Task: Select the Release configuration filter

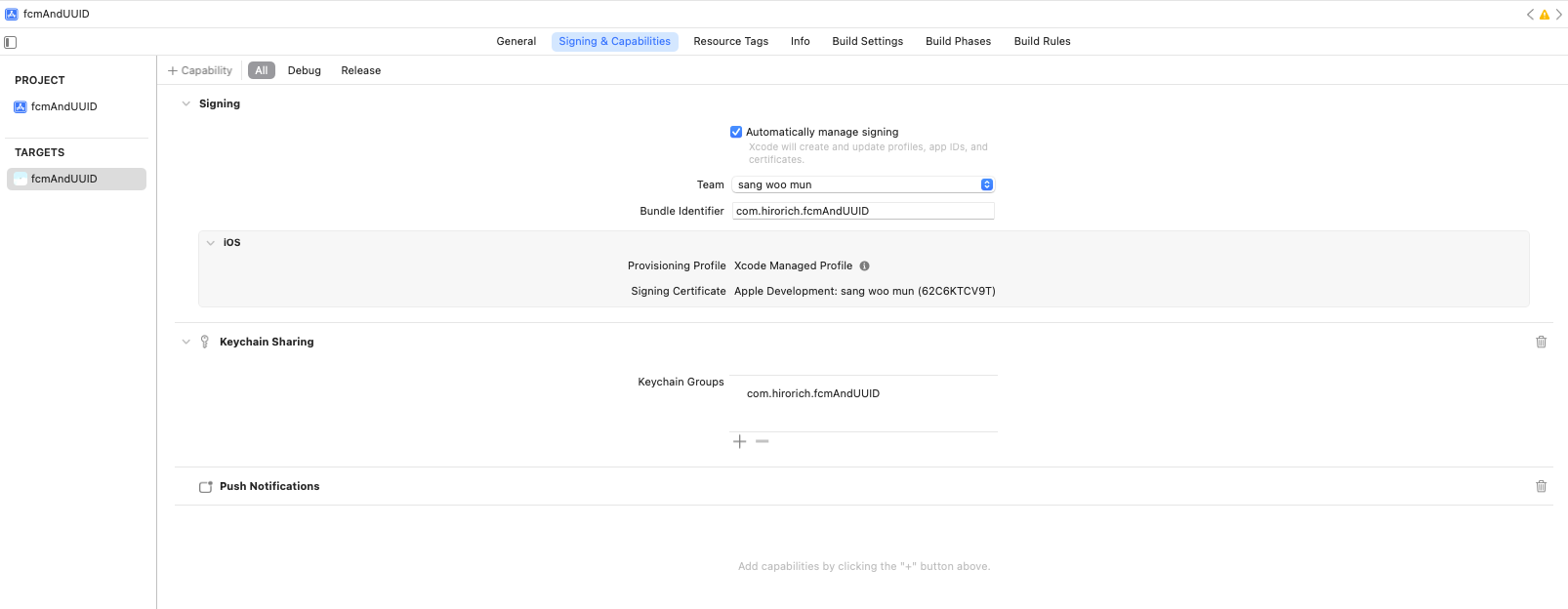Action: 361,70
